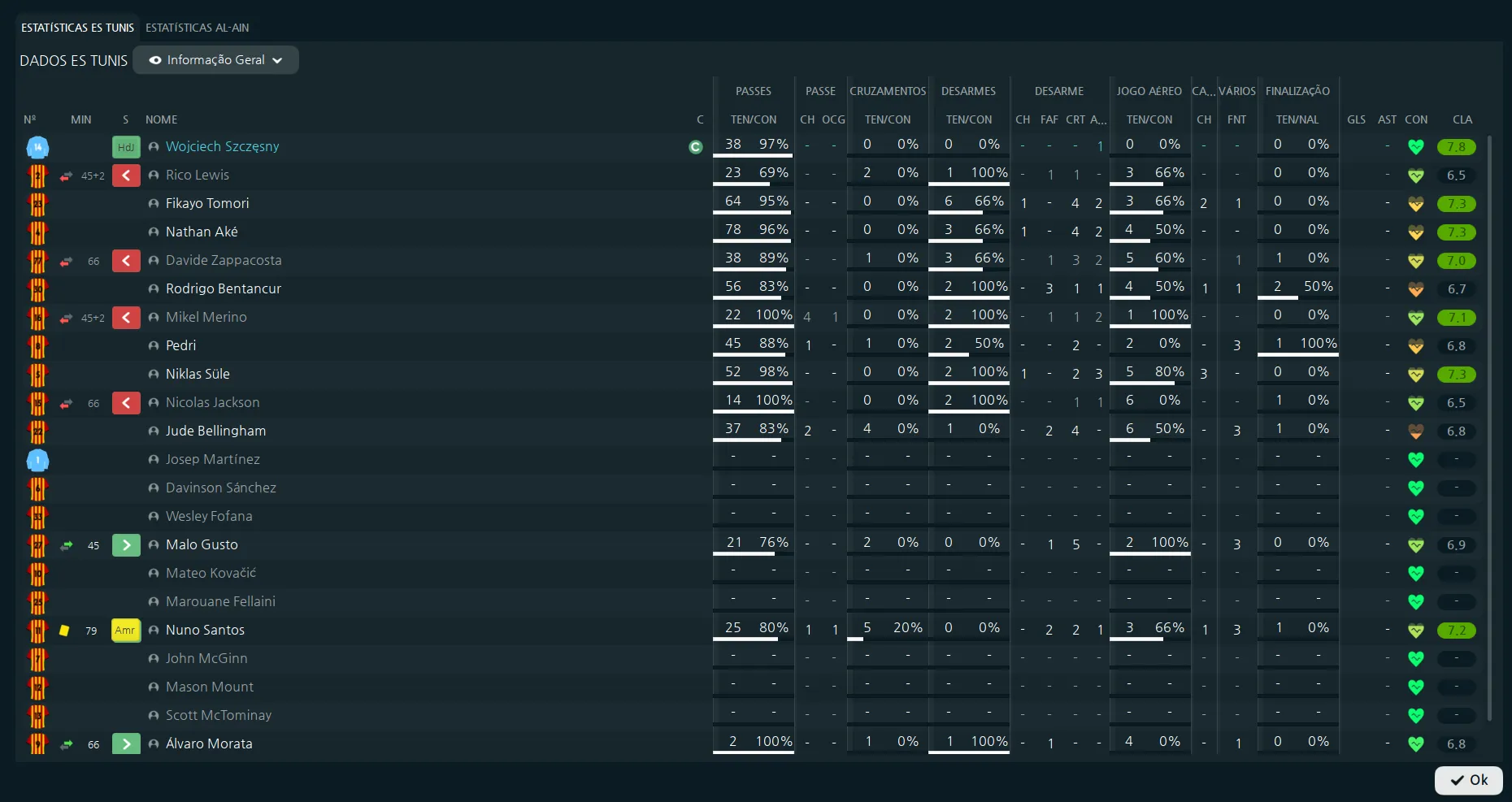Click Nicolas Jackson's red substitution arrow
1512x802 pixels.
tap(126, 403)
